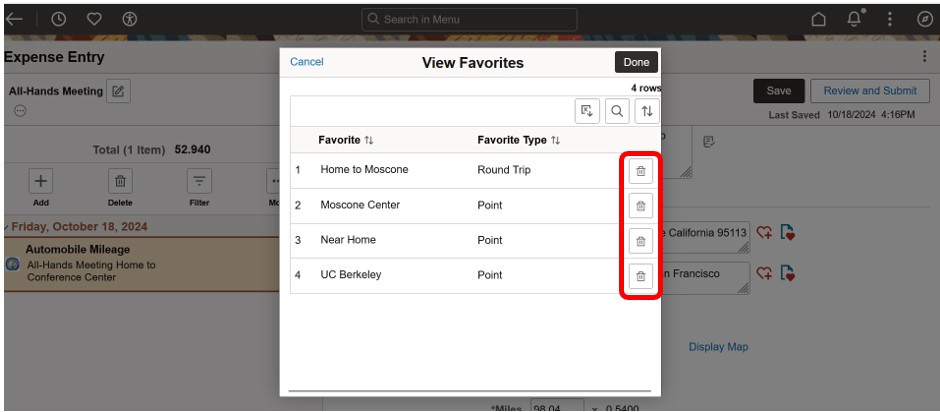Open the header actions three-dot menu
Image resolution: width=940 pixels, height=412 pixels.
point(889,19)
